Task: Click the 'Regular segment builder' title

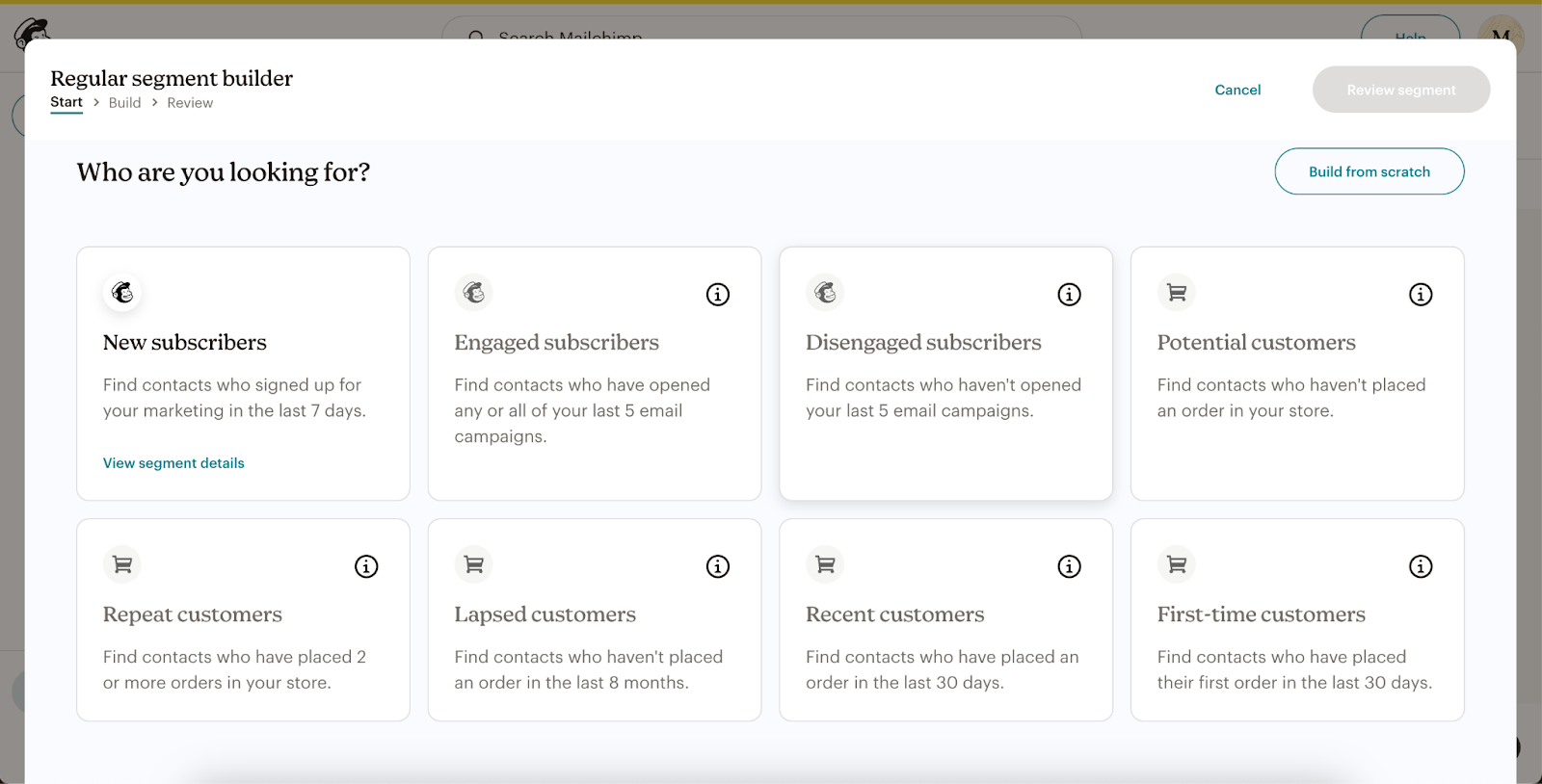Action: pyautogui.click(x=172, y=78)
